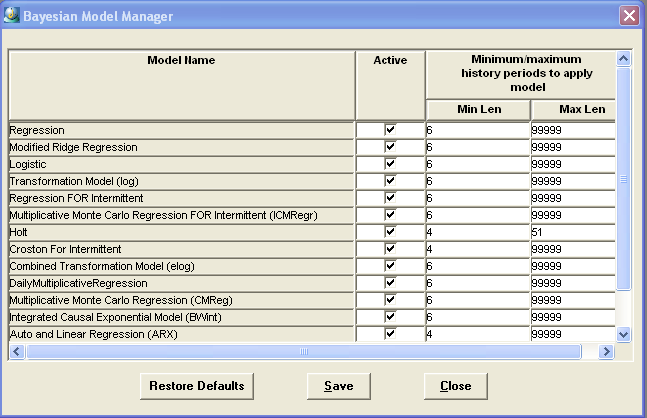
Task: Uncheck Active for the Holt model
Action: coord(390,232)
